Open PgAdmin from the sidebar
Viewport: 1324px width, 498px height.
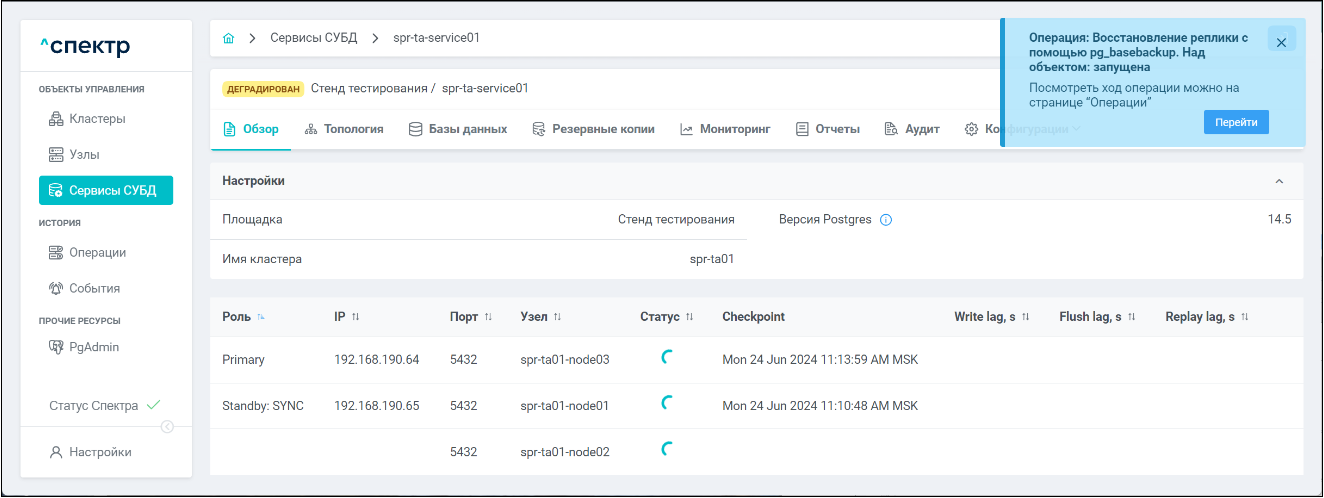(x=95, y=347)
